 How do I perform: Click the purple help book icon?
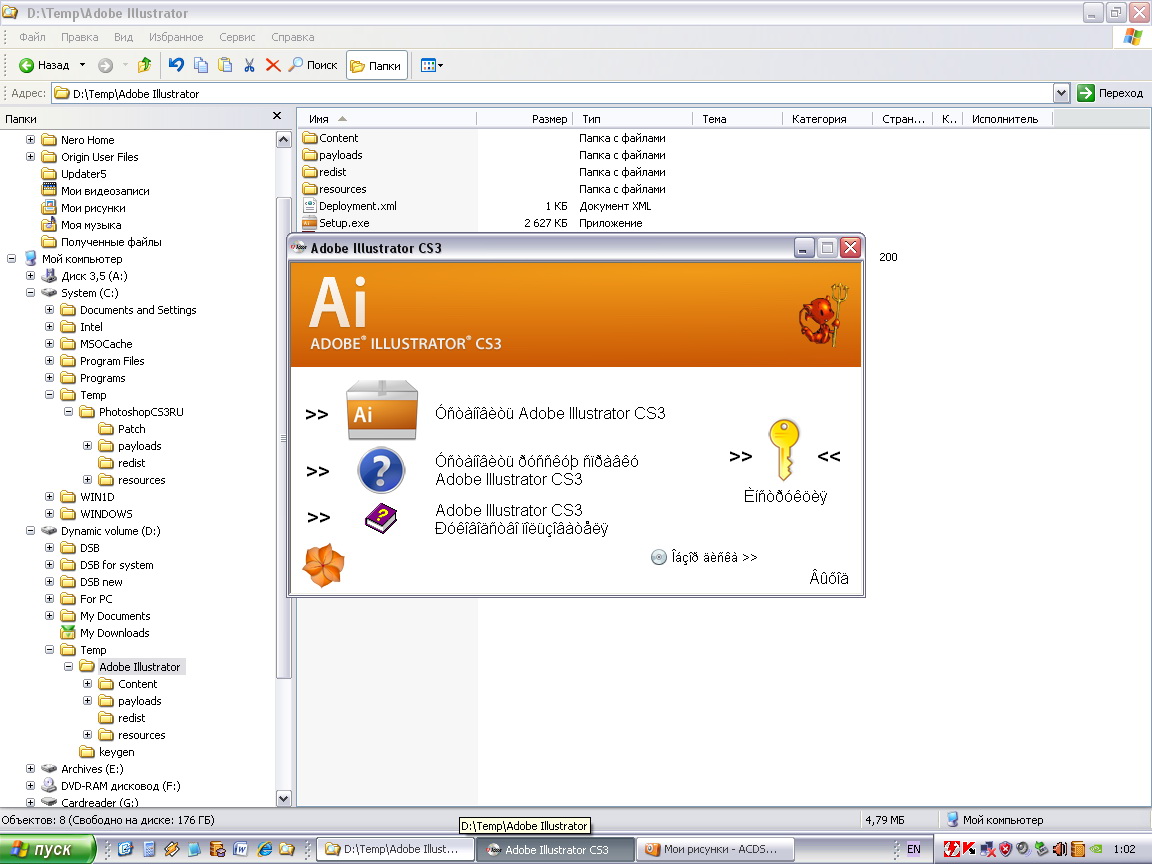(x=381, y=519)
